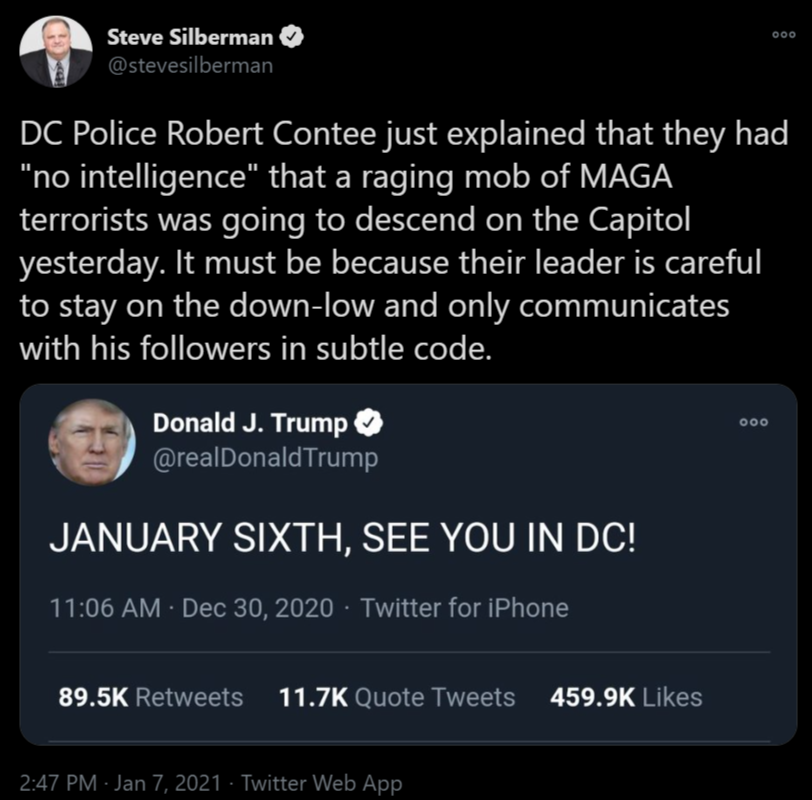
Task: Click the 11:06 AM quoted tweet timestamp
Action: point(105,608)
